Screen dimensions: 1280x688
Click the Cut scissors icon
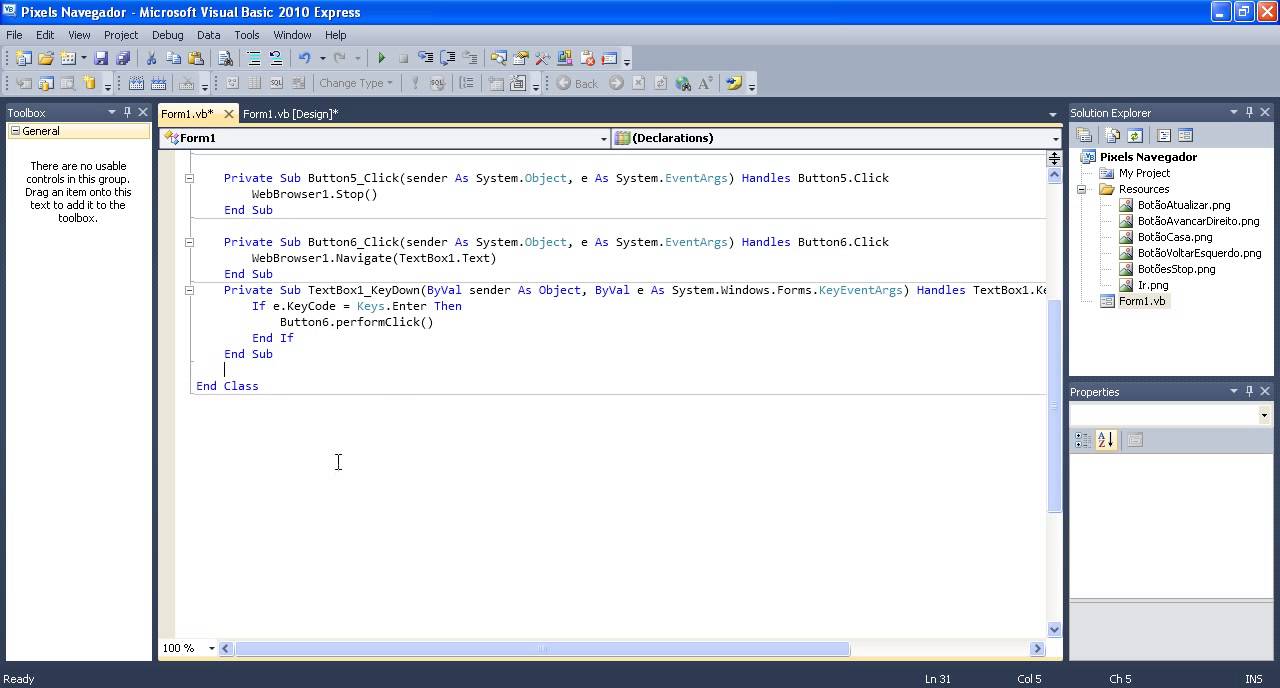point(151,59)
